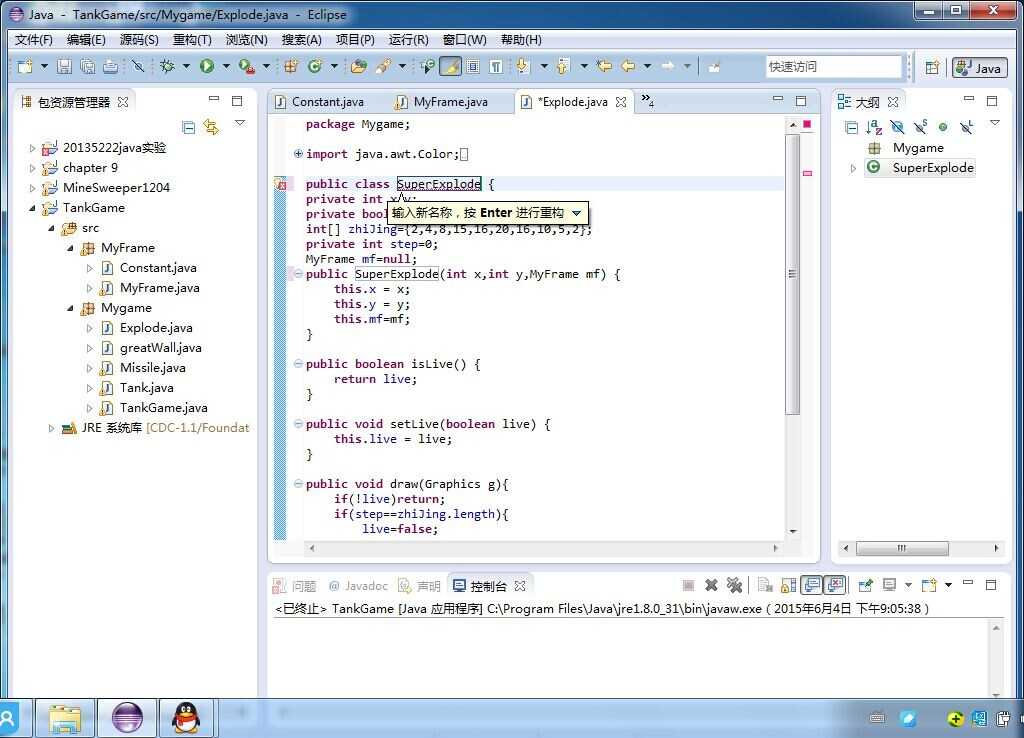Click the Save toolbar icon

click(x=64, y=66)
